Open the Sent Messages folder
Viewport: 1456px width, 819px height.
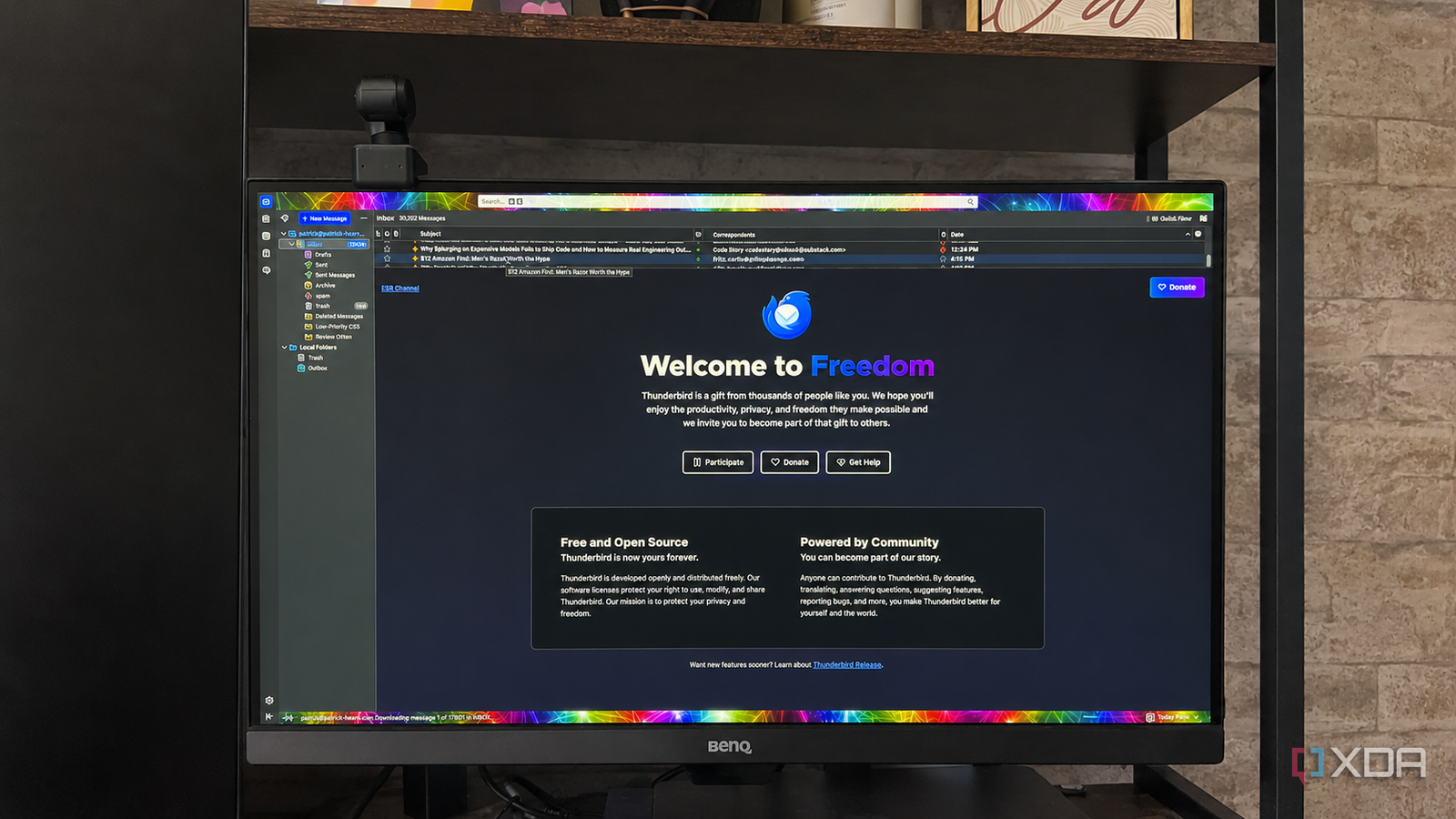tap(334, 275)
